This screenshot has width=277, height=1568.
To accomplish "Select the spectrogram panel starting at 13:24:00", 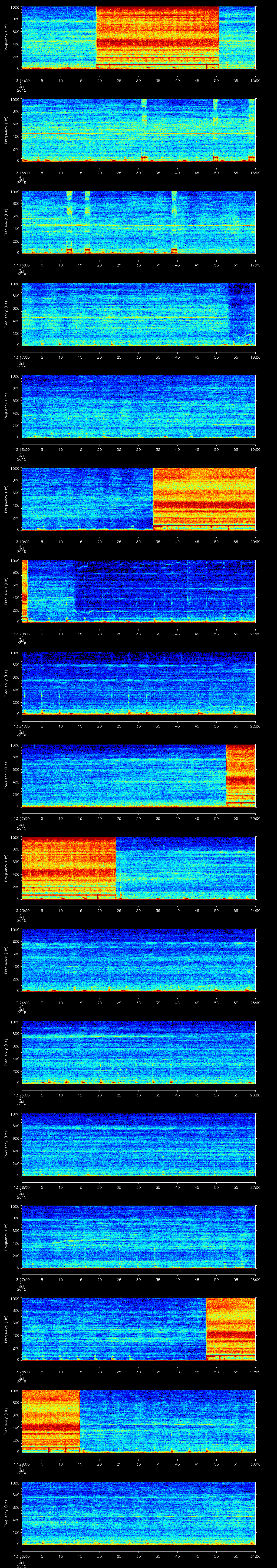I will (138, 960).
